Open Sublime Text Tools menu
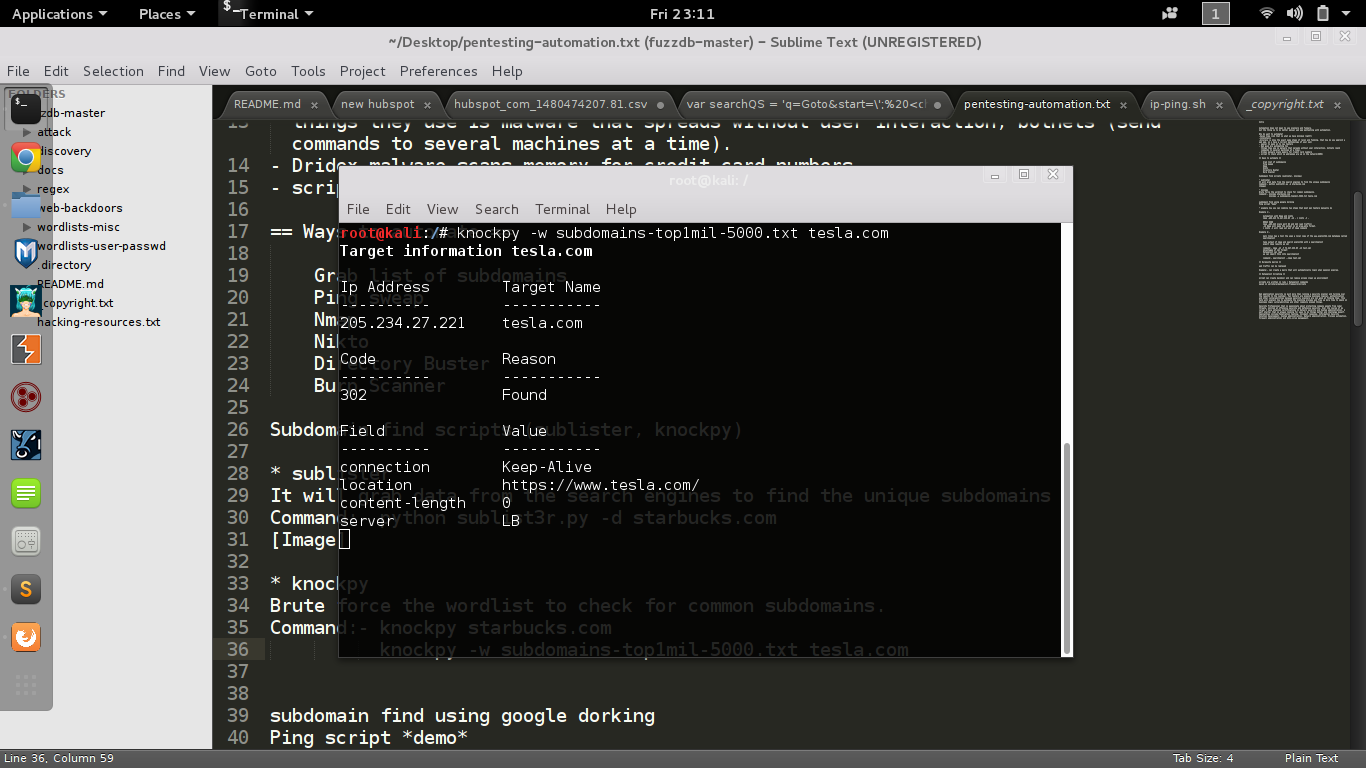The height and width of the screenshot is (768, 1366). (308, 71)
